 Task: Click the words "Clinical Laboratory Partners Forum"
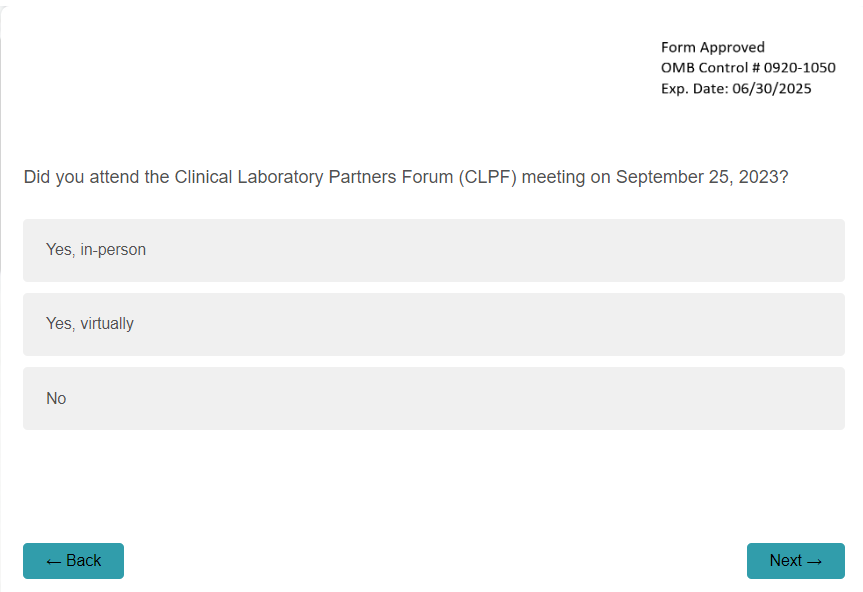click(314, 178)
